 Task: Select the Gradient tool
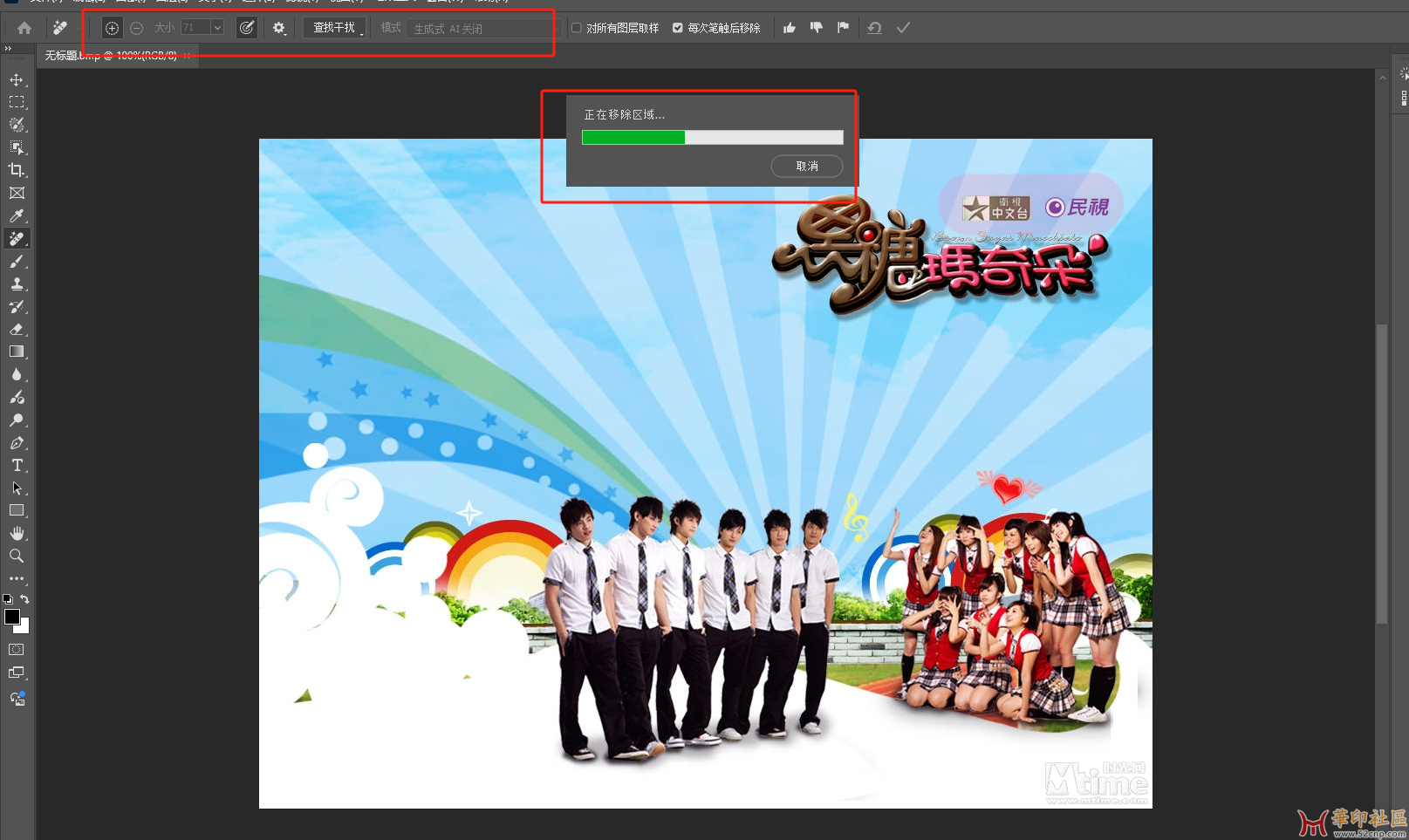(17, 352)
